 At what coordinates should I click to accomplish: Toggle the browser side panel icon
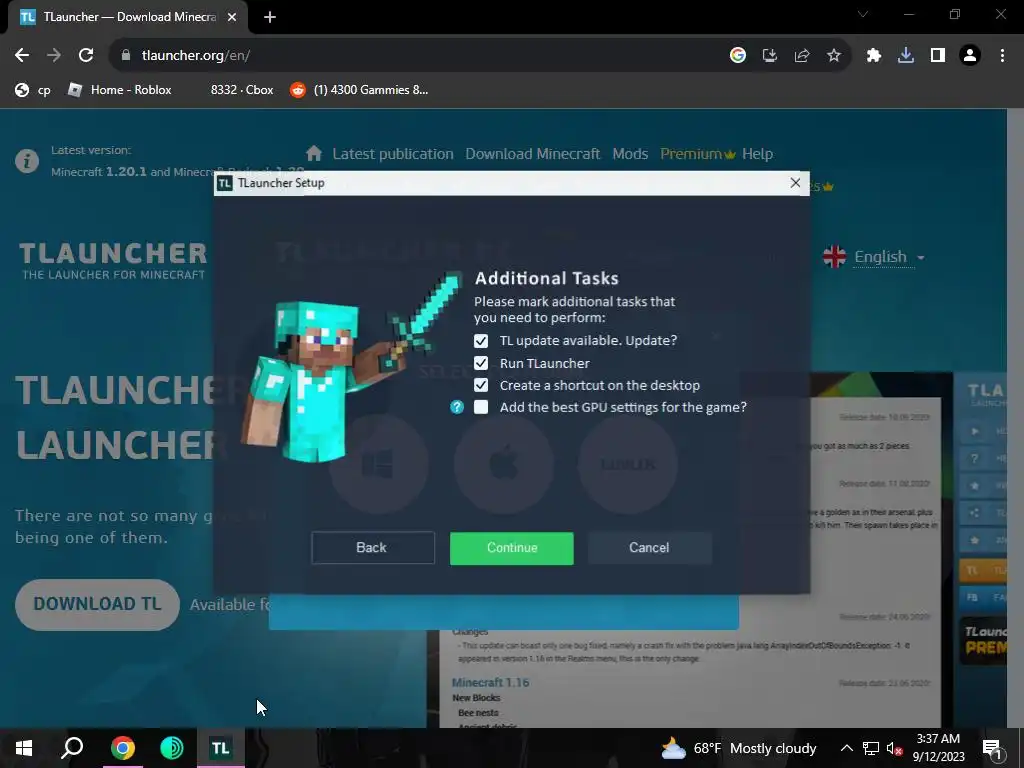point(938,56)
